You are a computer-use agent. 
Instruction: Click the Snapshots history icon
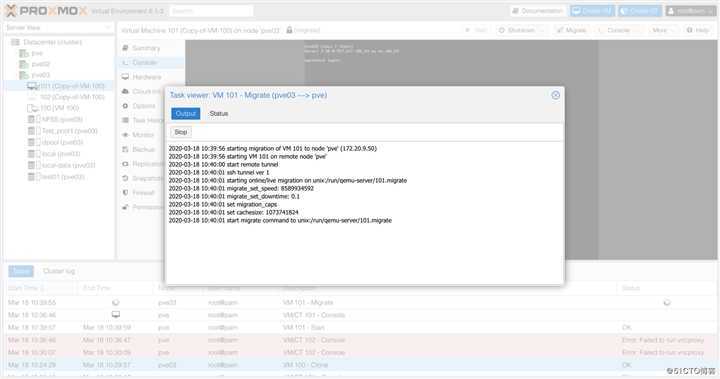(x=125, y=178)
